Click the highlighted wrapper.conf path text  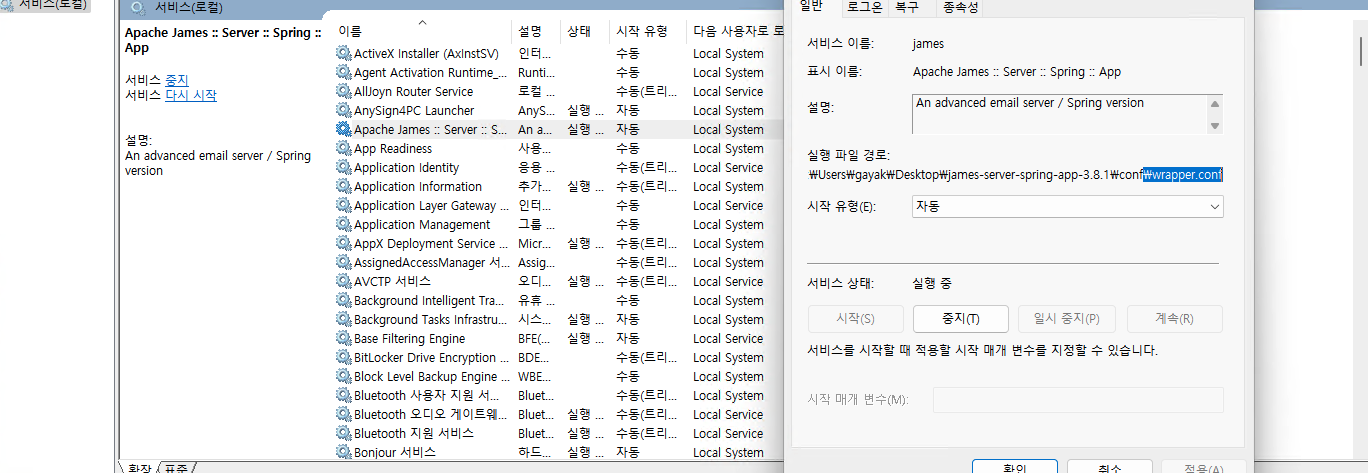coord(1184,175)
